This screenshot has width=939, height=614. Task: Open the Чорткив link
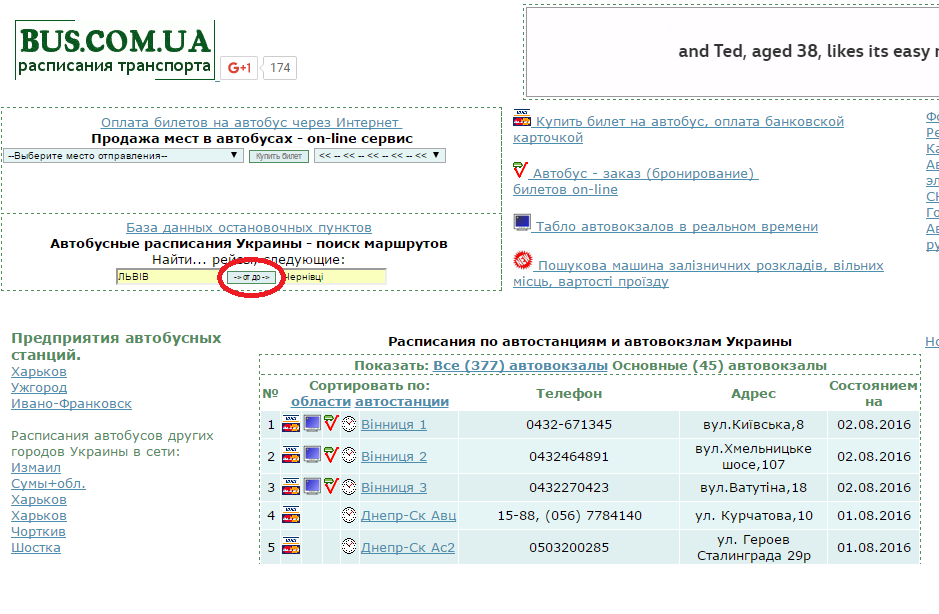[38, 531]
